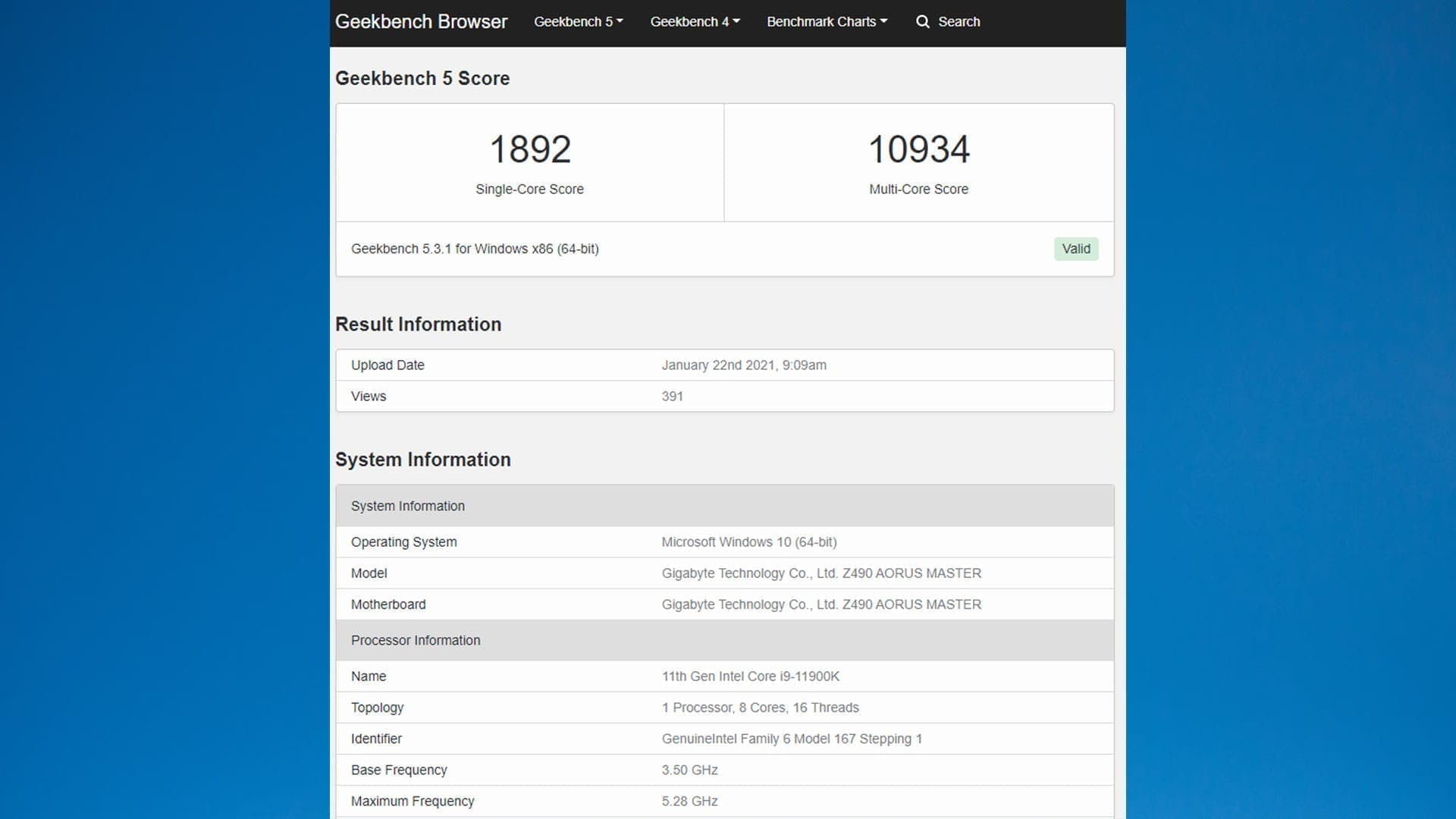Click processor name i9-11900K

pyautogui.click(x=750, y=676)
